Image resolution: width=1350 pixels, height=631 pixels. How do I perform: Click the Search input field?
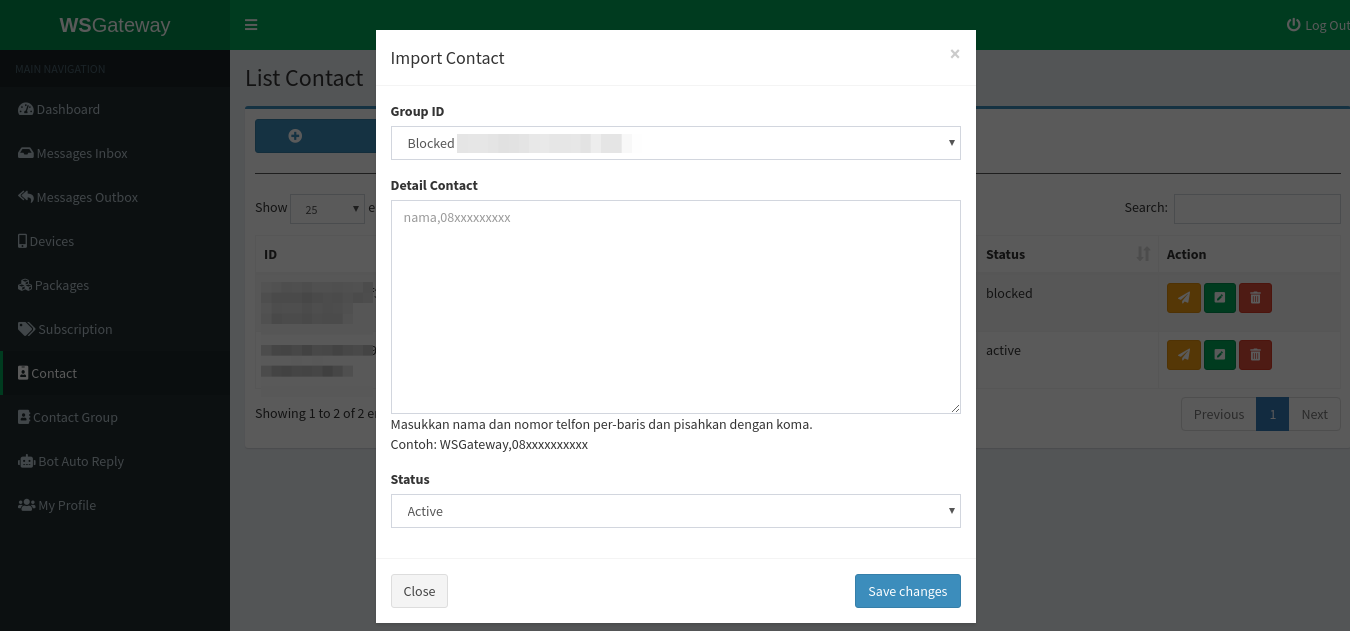click(x=1257, y=208)
